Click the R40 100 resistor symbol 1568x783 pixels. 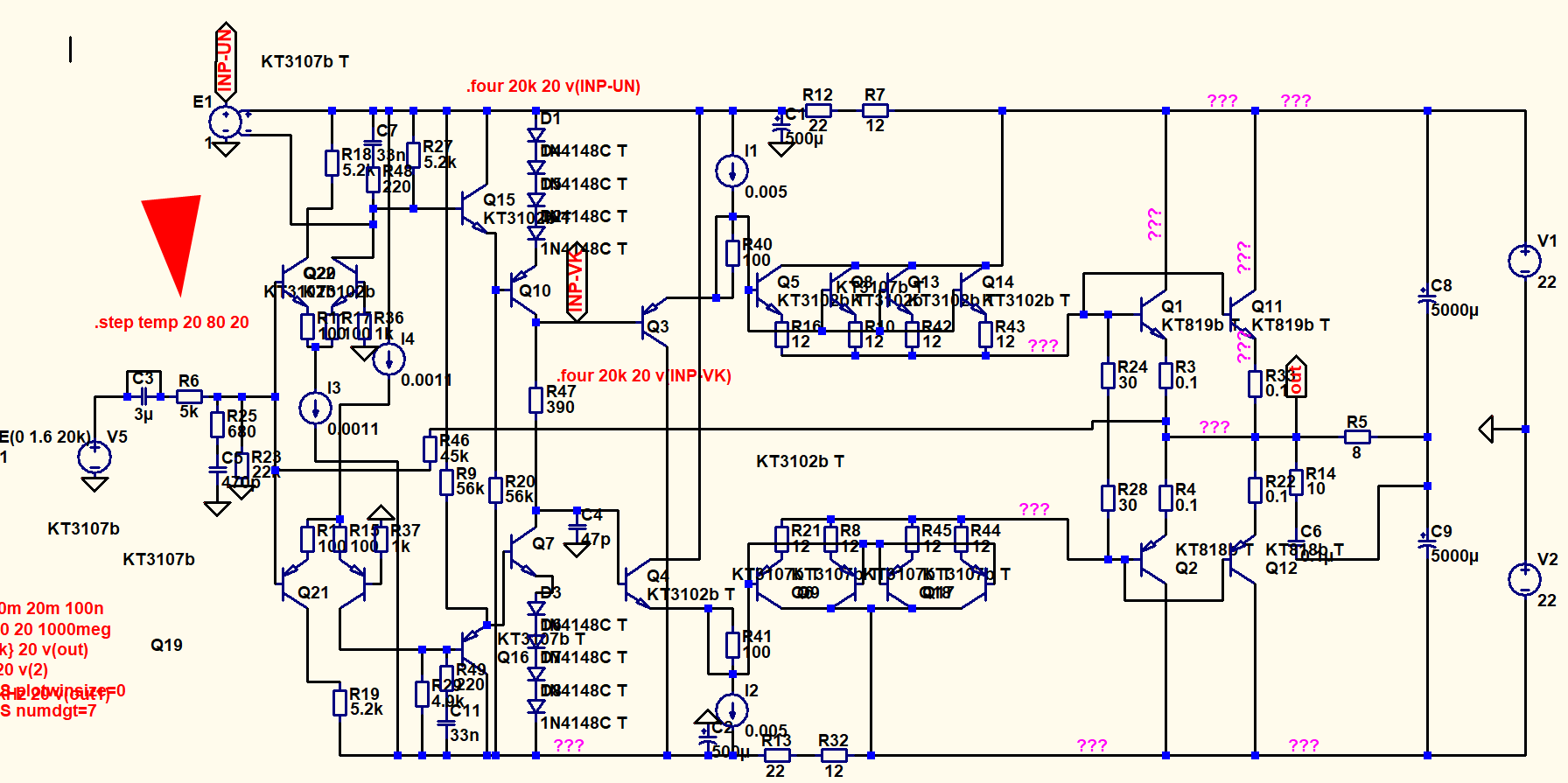click(x=732, y=253)
